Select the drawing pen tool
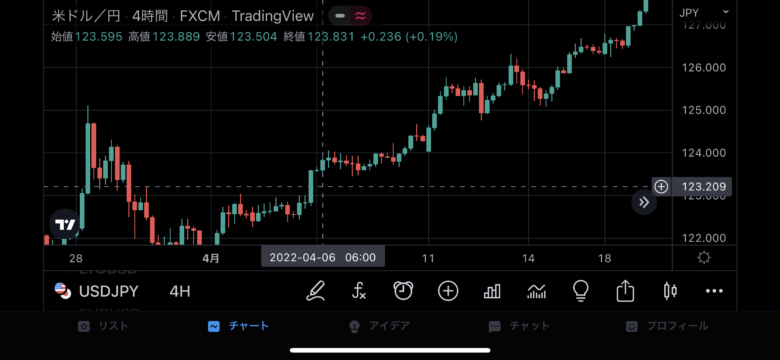The image size is (780, 360). (x=315, y=291)
